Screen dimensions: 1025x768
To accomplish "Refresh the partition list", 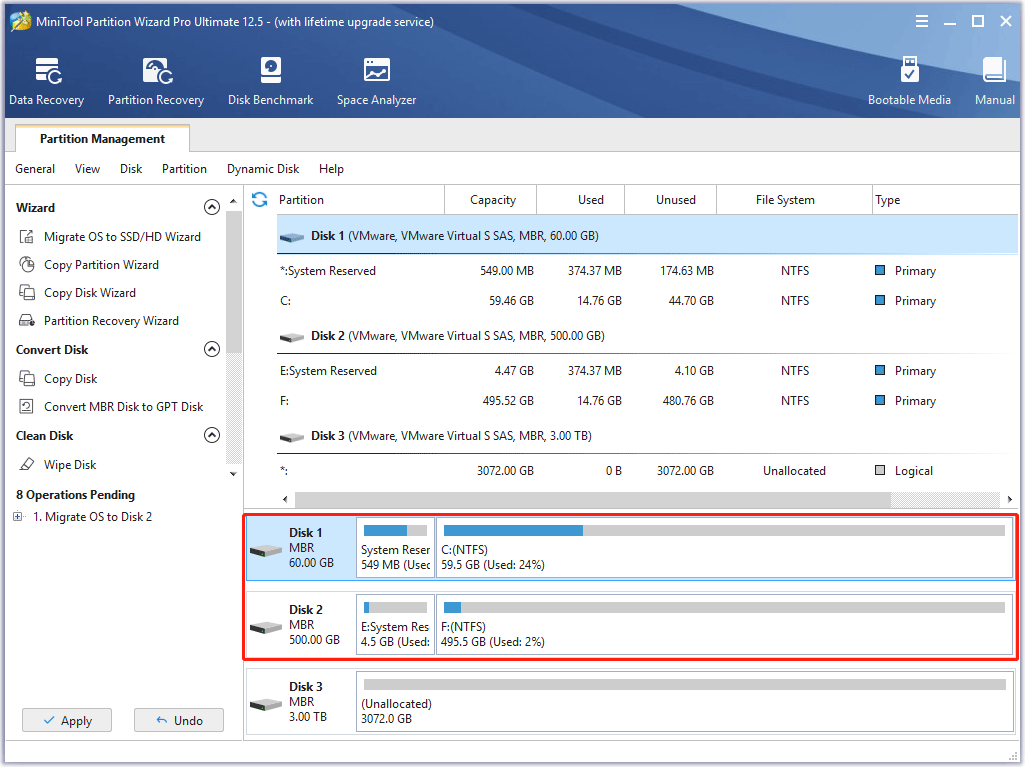I will click(258, 199).
